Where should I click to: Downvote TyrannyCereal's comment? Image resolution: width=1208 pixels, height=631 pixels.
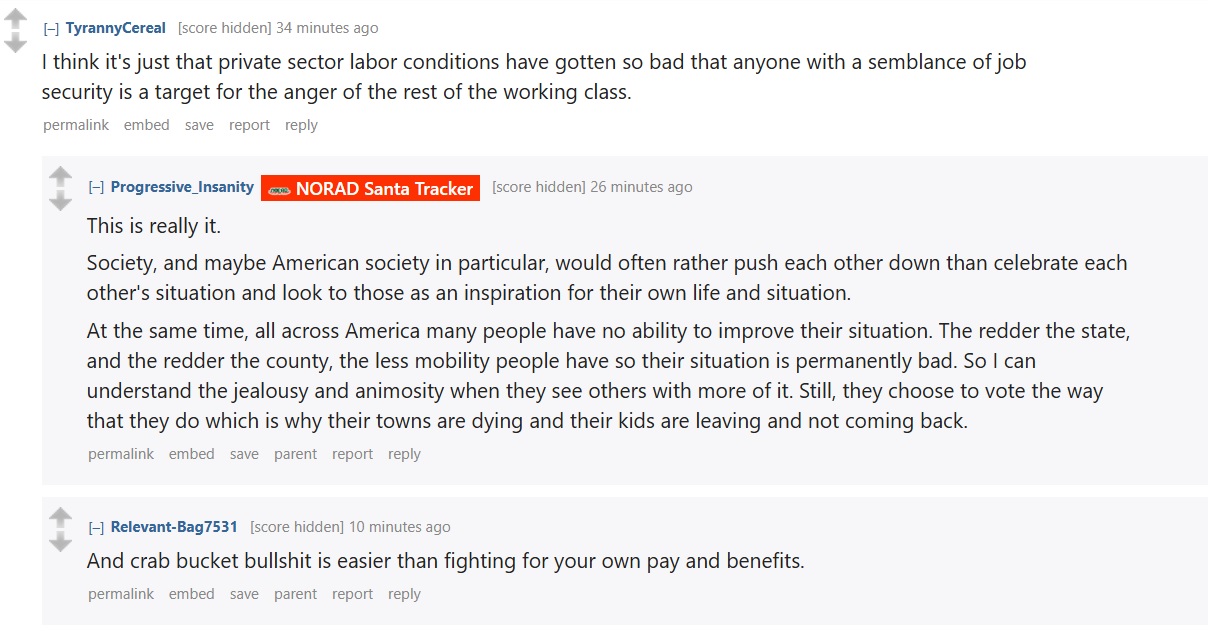pyautogui.click(x=15, y=42)
